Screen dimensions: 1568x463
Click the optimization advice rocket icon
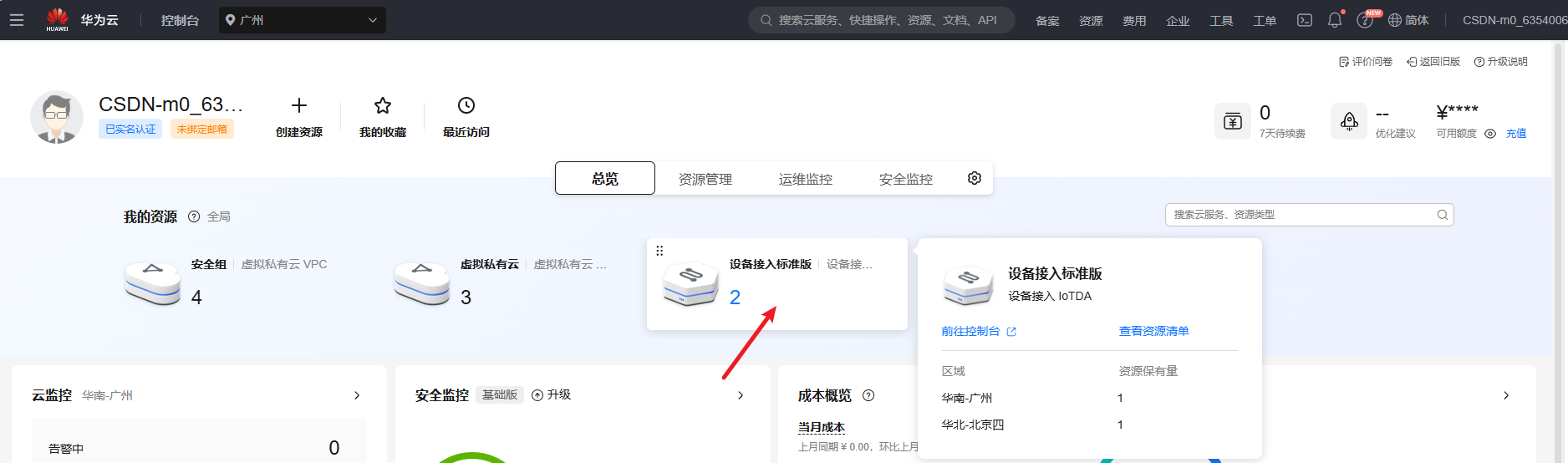point(1349,122)
